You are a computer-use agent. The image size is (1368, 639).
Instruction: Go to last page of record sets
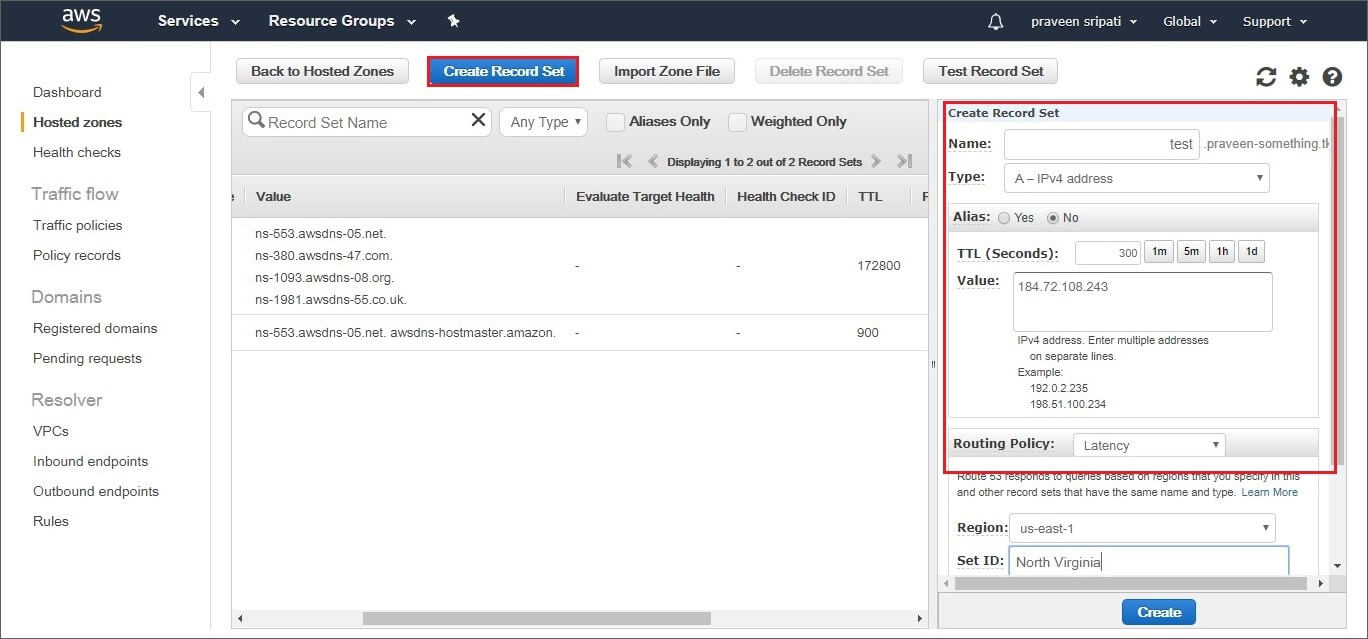click(x=904, y=161)
